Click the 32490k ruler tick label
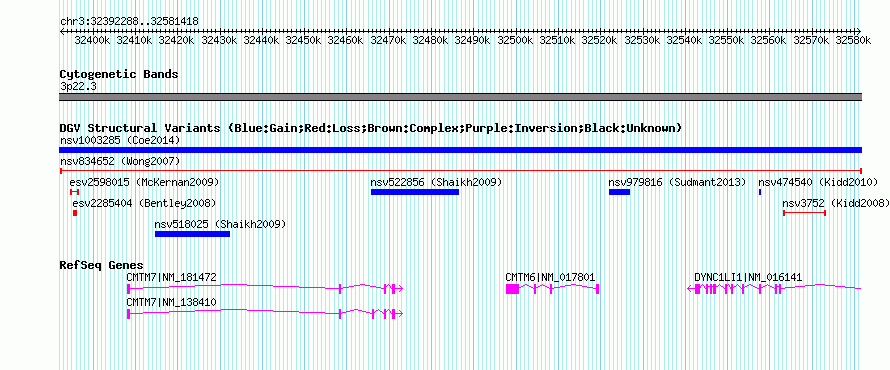The height and width of the screenshot is (370, 890). [x=474, y=40]
